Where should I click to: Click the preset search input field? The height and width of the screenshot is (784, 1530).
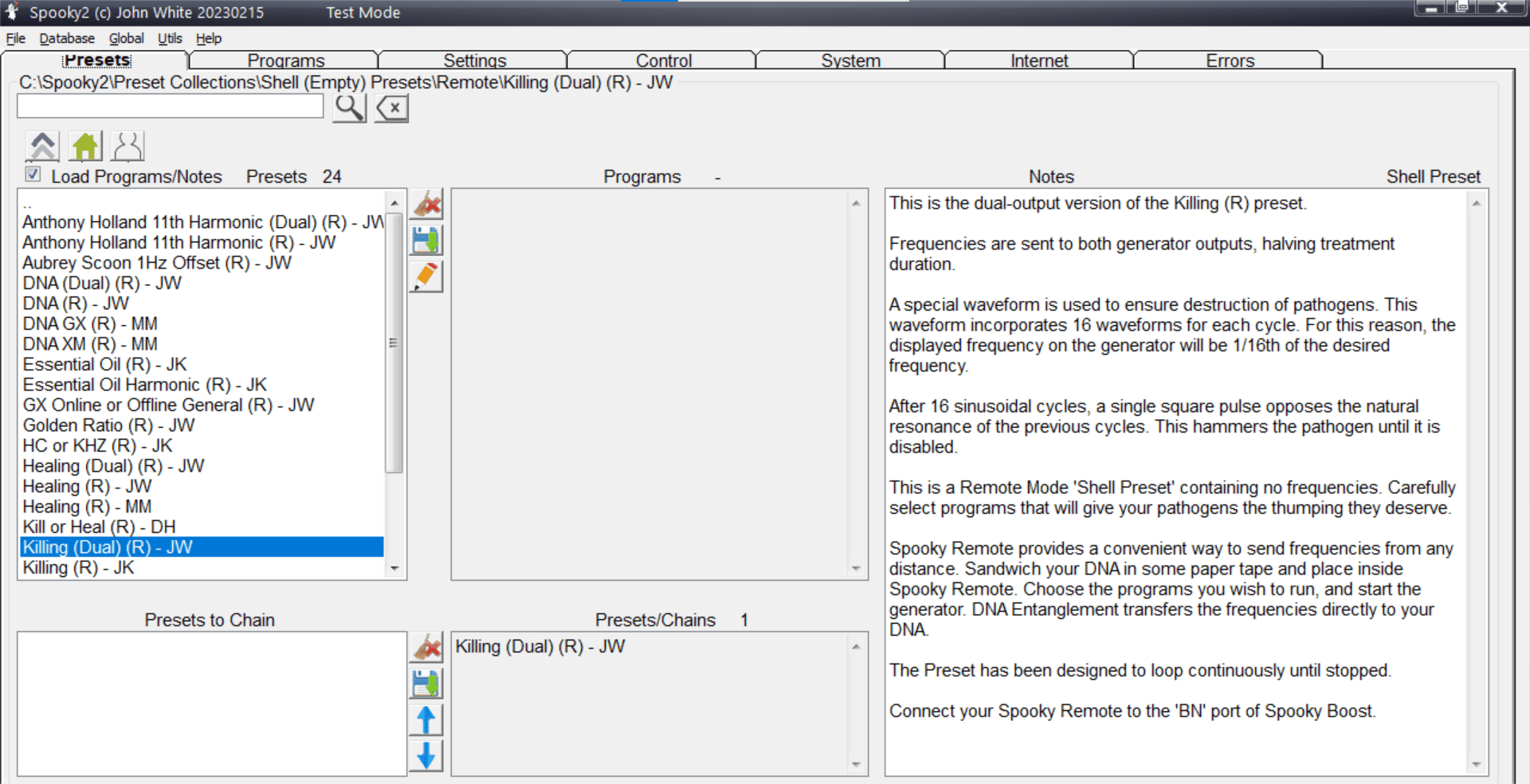pyautogui.click(x=170, y=106)
